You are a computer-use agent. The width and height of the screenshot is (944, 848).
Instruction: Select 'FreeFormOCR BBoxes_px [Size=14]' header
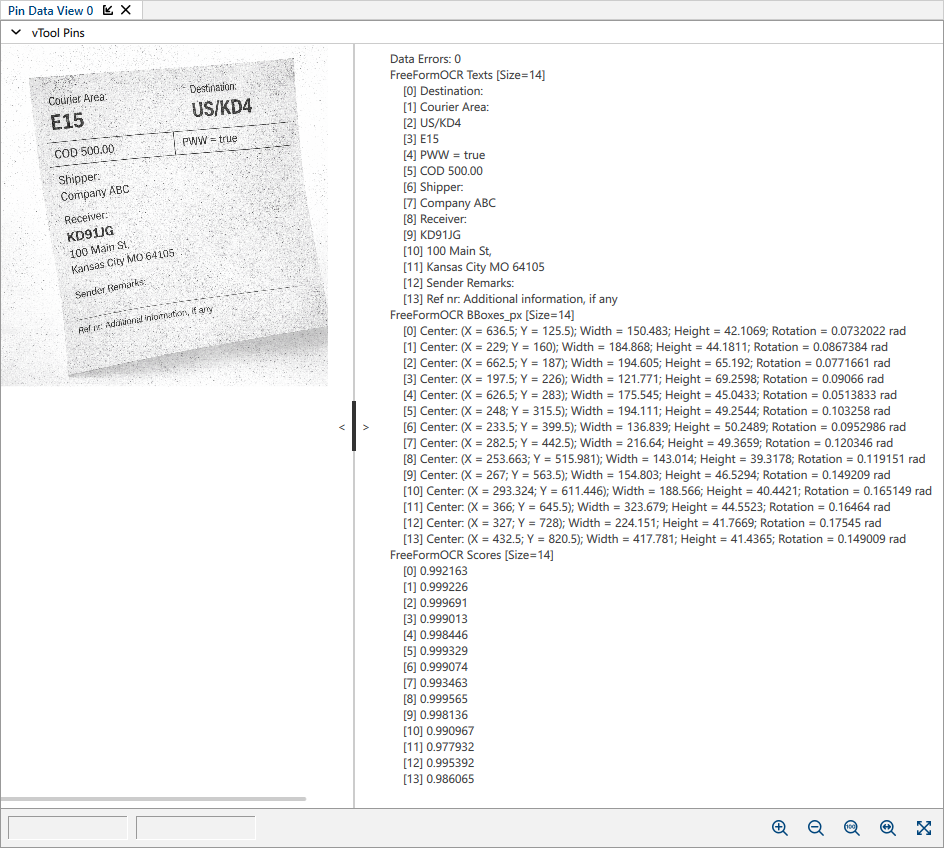[482, 315]
